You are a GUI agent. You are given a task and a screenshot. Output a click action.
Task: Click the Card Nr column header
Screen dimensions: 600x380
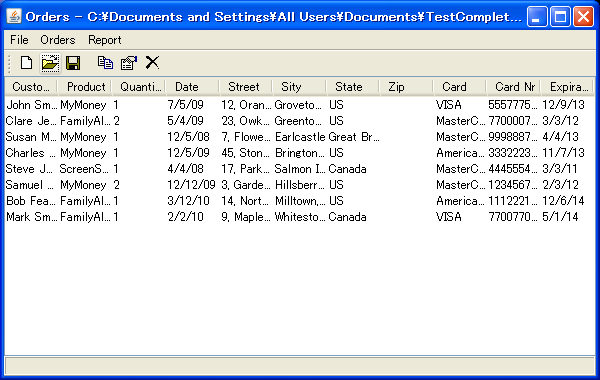coord(514,87)
